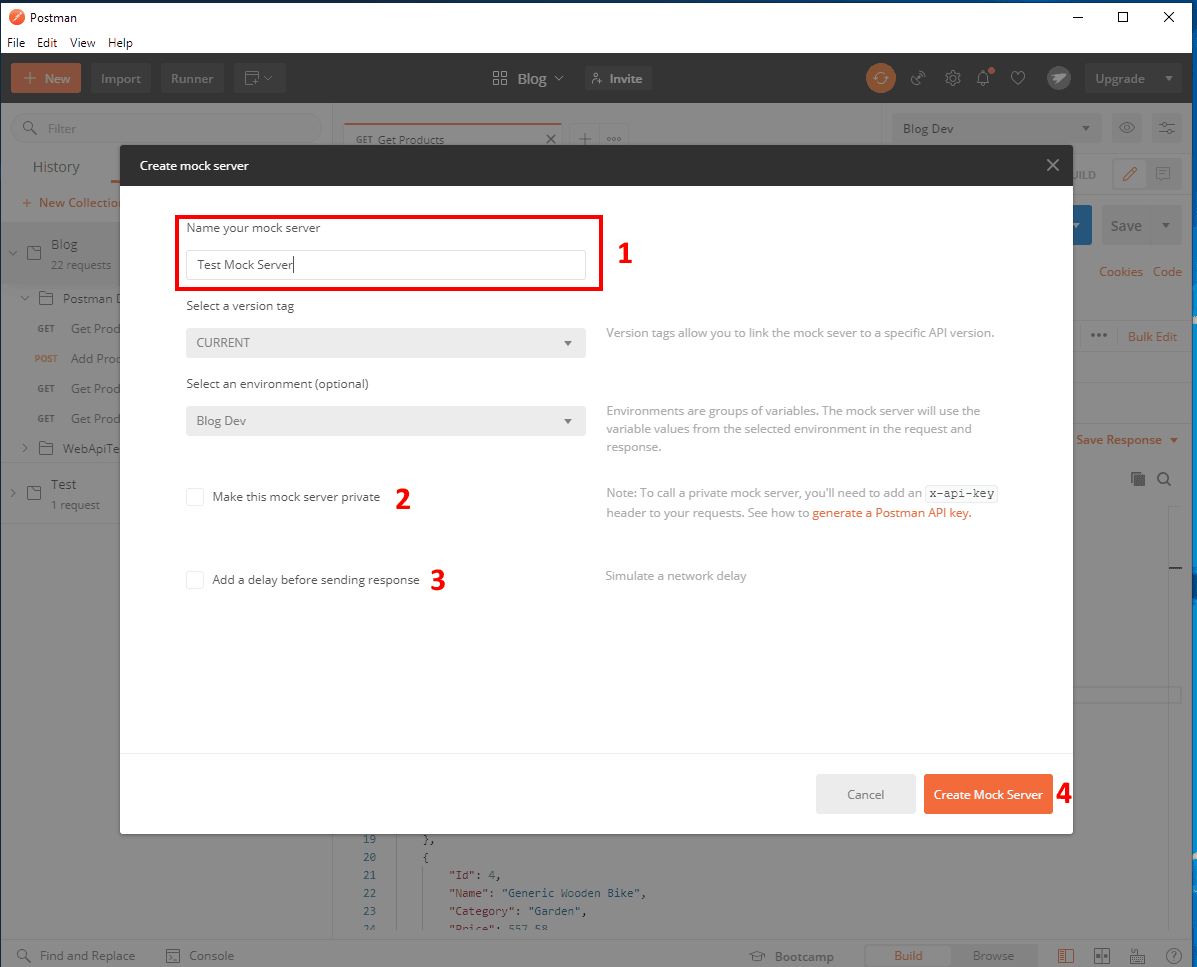Open the keyboard shortcuts icon

[1137, 956]
